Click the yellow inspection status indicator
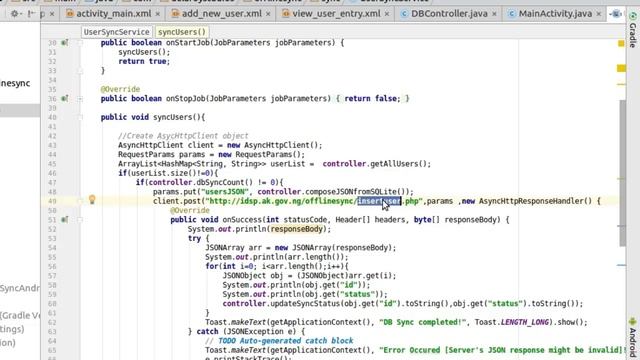This screenshot has width=640, height=360. pos(621,43)
